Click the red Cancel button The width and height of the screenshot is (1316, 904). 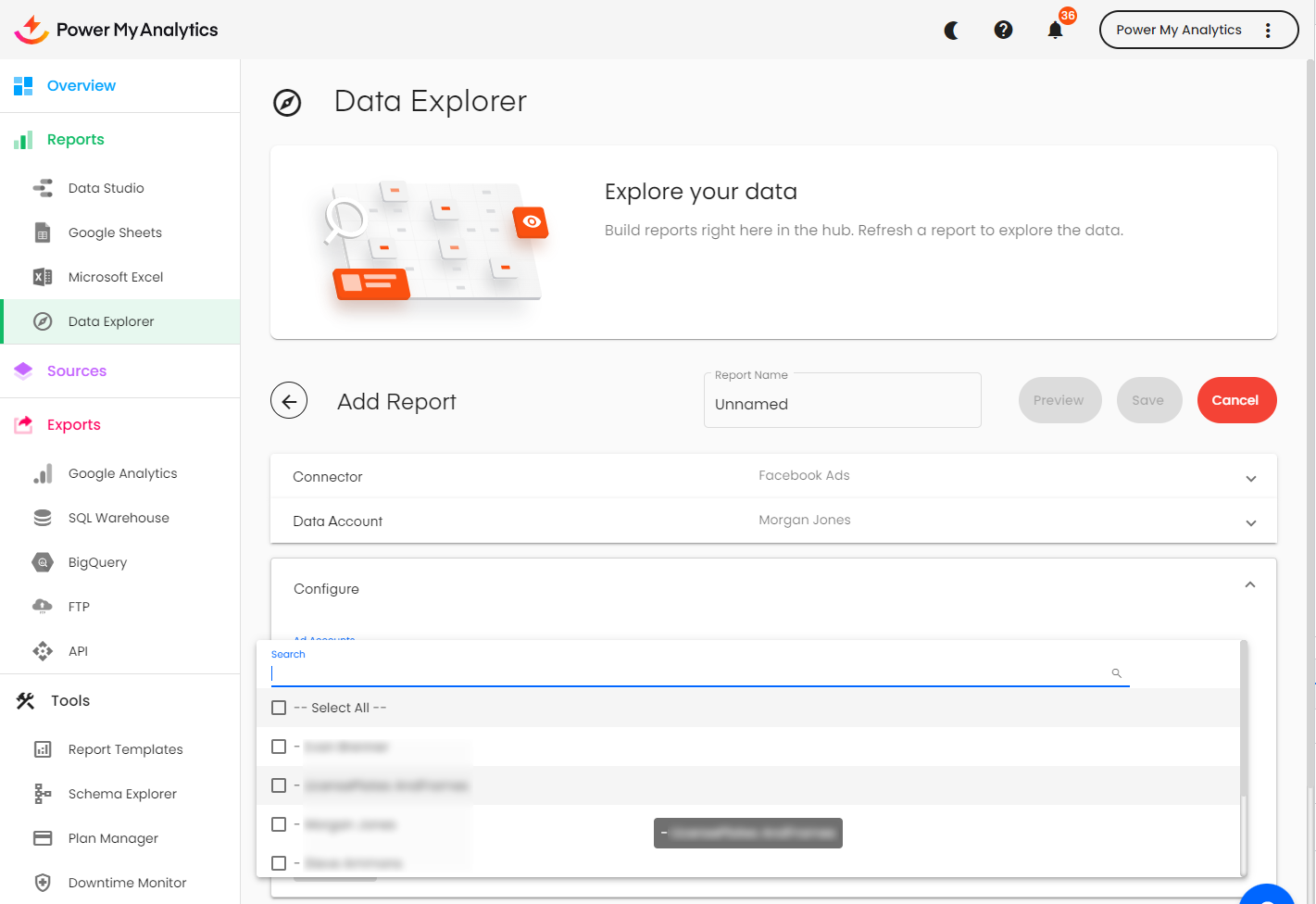coord(1235,400)
